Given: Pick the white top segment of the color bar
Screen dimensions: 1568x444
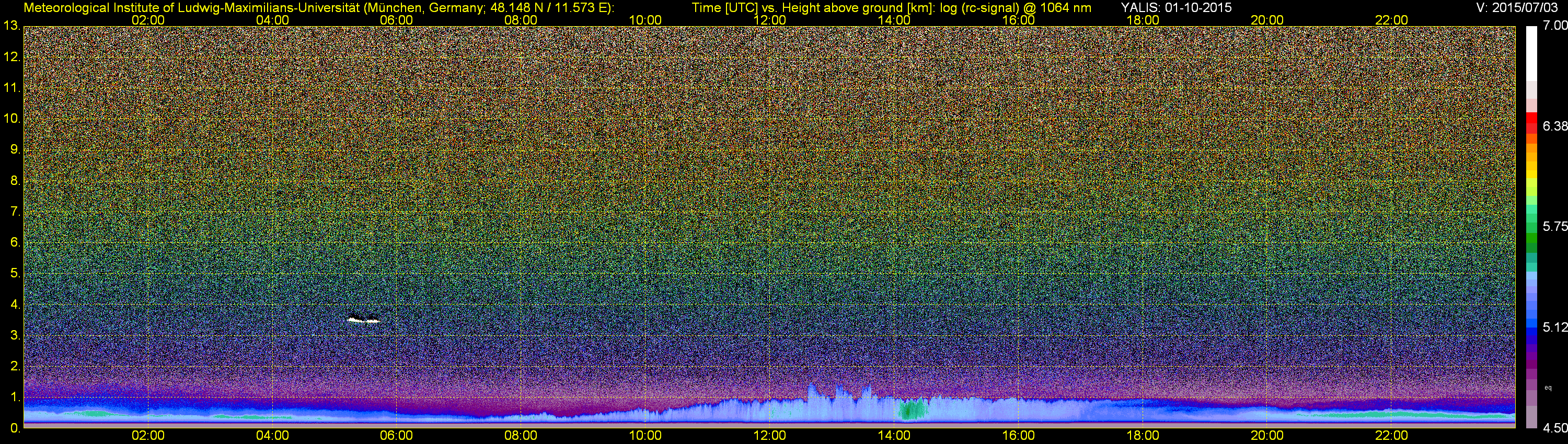Looking at the screenshot, I should click(1531, 53).
